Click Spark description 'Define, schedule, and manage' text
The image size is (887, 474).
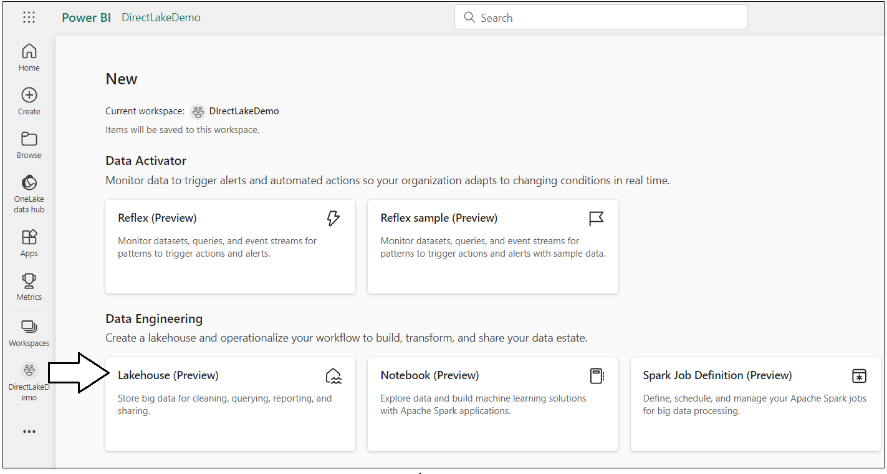coord(755,404)
